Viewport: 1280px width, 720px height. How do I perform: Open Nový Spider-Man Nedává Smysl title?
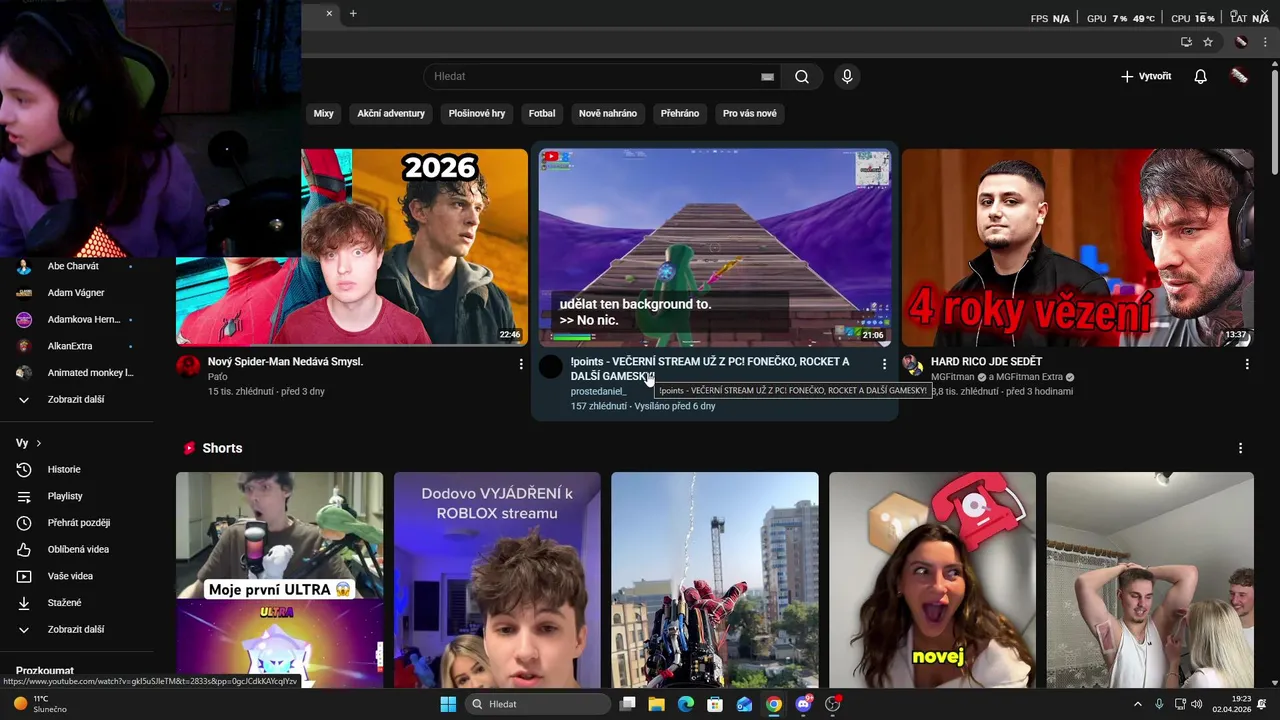(x=285, y=361)
